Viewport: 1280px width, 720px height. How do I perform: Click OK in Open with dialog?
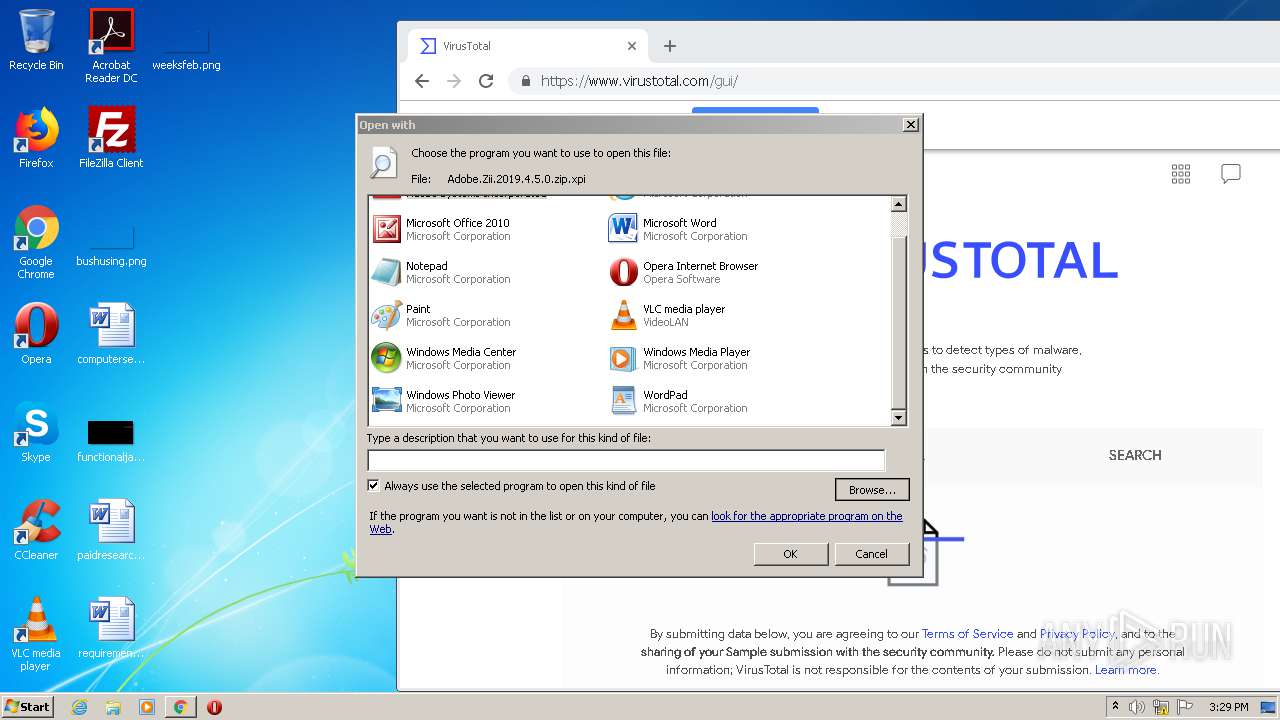pos(790,554)
